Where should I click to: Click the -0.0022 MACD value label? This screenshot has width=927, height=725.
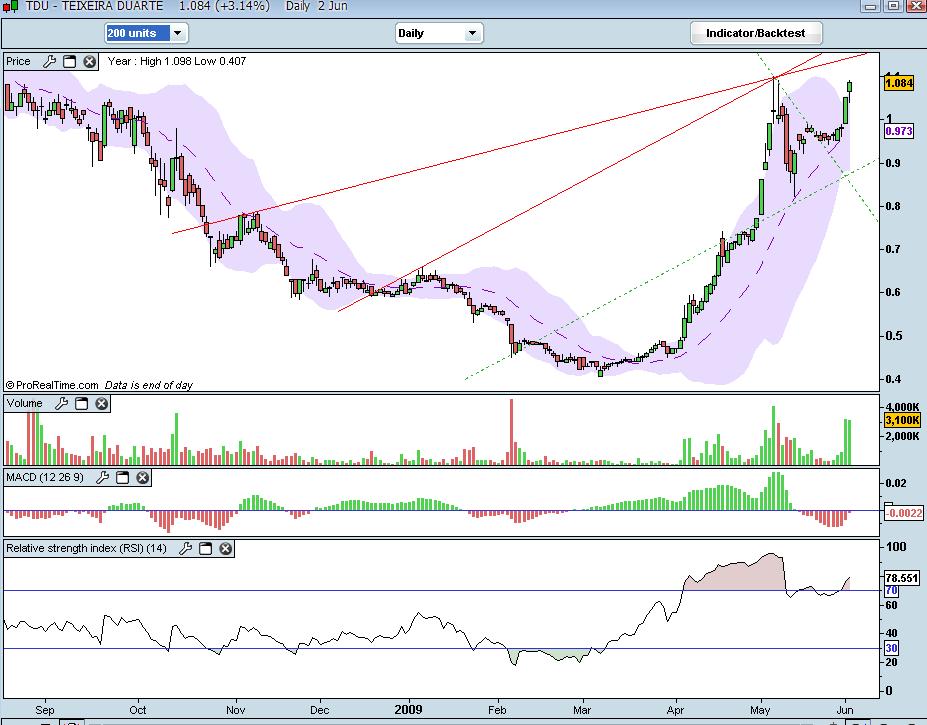[x=903, y=513]
